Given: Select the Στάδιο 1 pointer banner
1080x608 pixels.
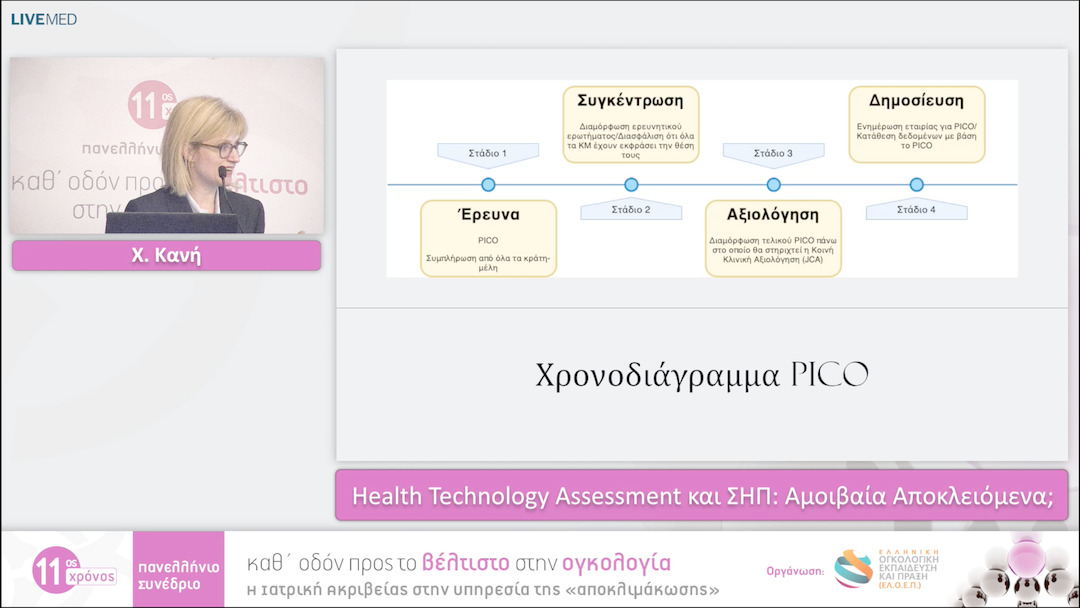Looking at the screenshot, I should 488,152.
